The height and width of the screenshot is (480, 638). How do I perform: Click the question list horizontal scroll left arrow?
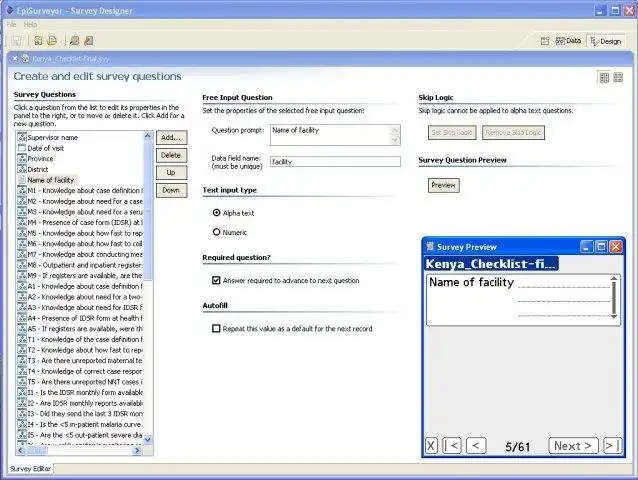[21, 450]
